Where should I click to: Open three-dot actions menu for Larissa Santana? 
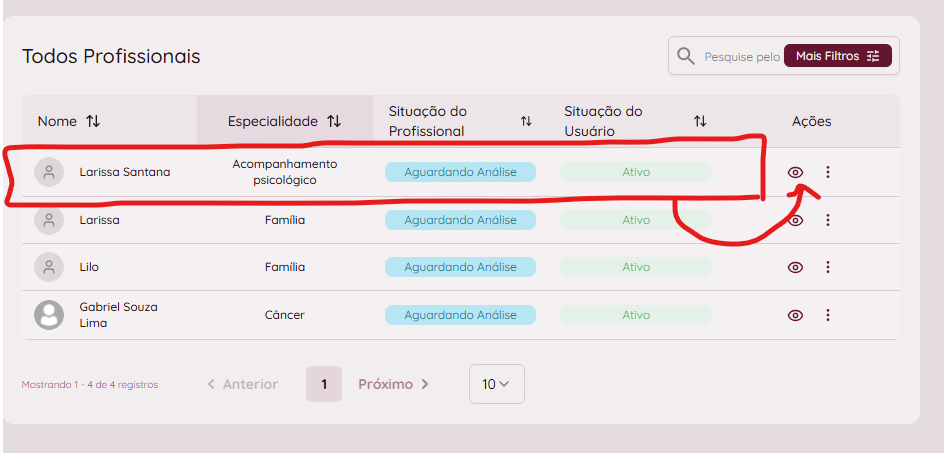click(827, 172)
